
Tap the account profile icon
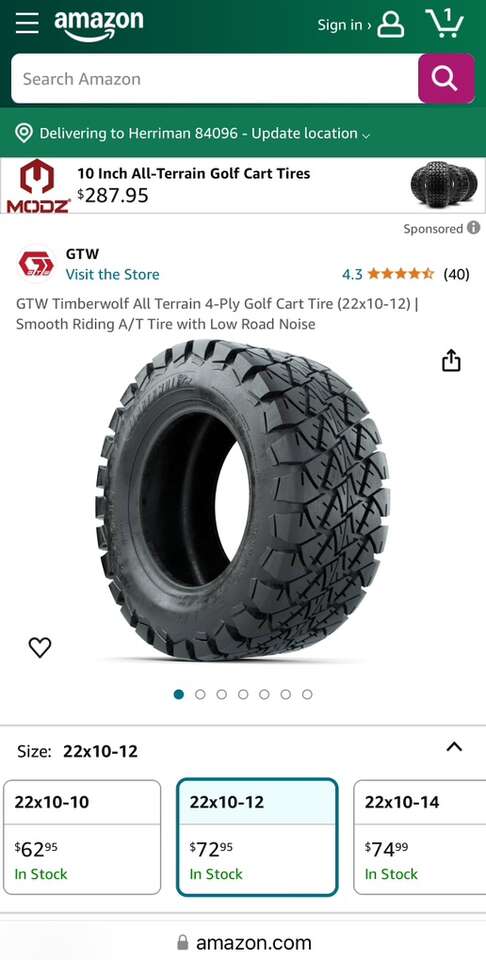[391, 25]
